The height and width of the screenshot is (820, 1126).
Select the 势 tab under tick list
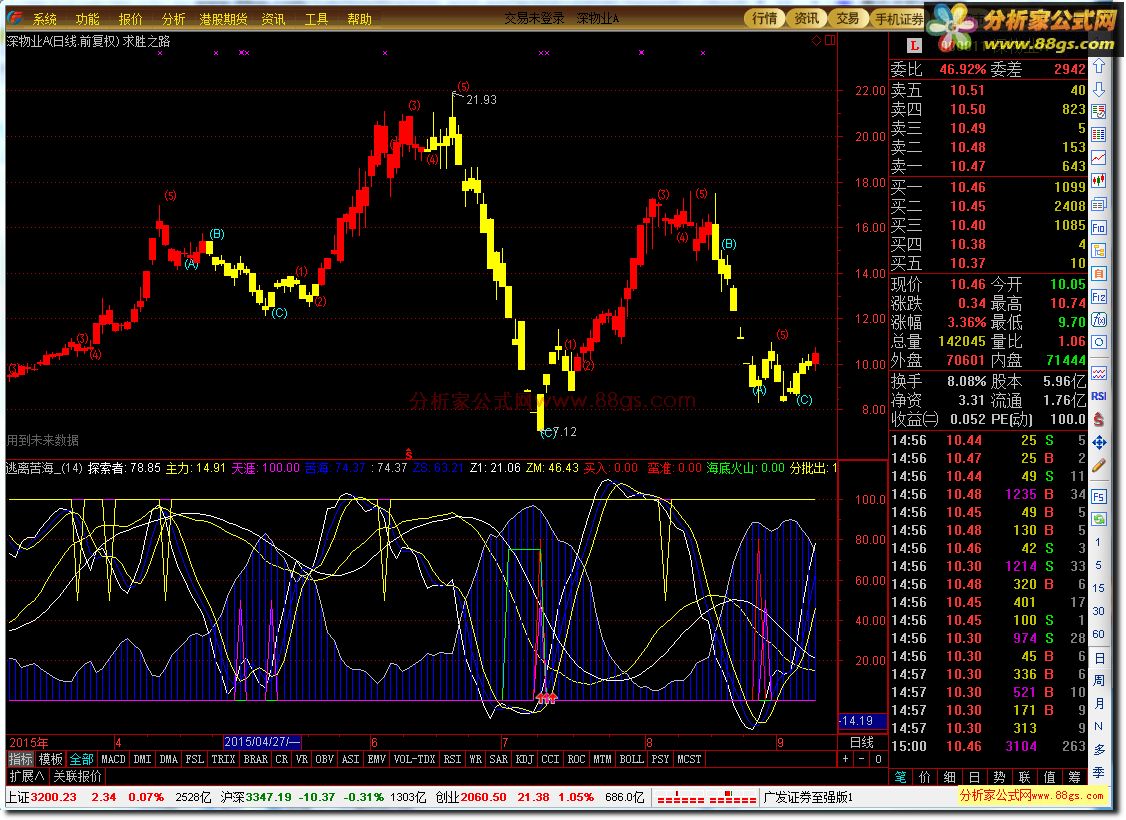click(999, 777)
